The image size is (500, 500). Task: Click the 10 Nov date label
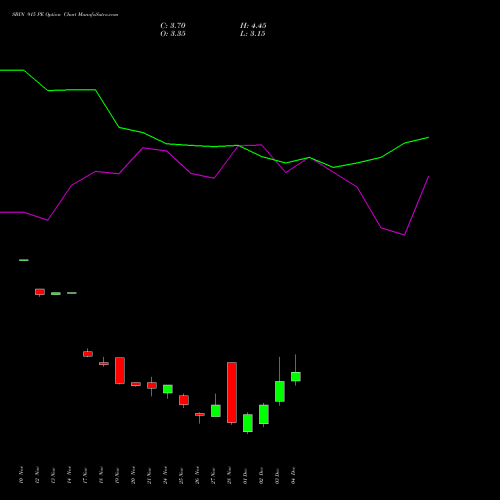click(x=21, y=475)
